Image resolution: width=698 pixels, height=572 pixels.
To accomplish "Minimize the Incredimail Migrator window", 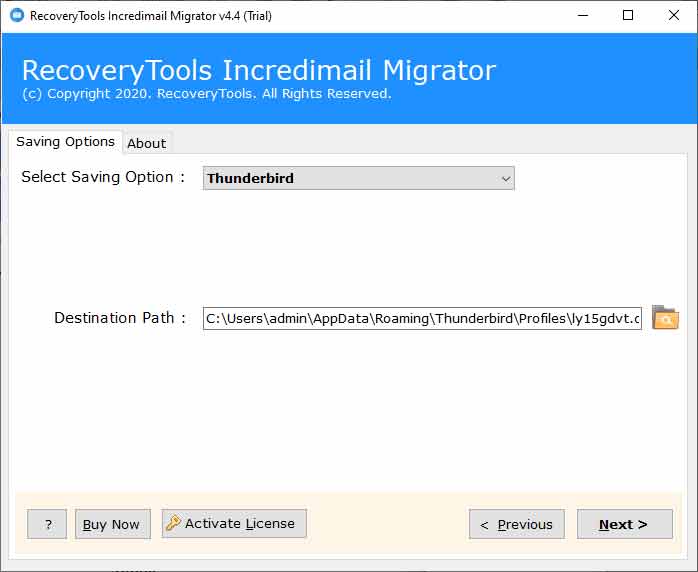I will pyautogui.click(x=583, y=16).
